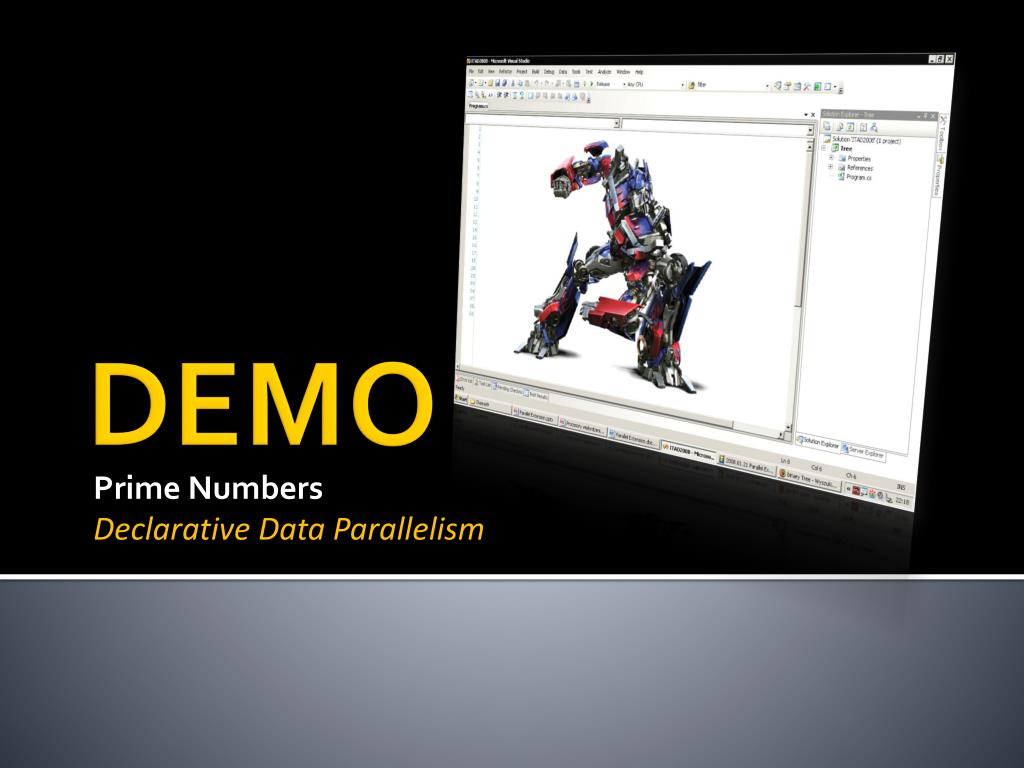Switch to the Solution Explorer bottom tab
The width and height of the screenshot is (1024, 768).
(x=818, y=442)
